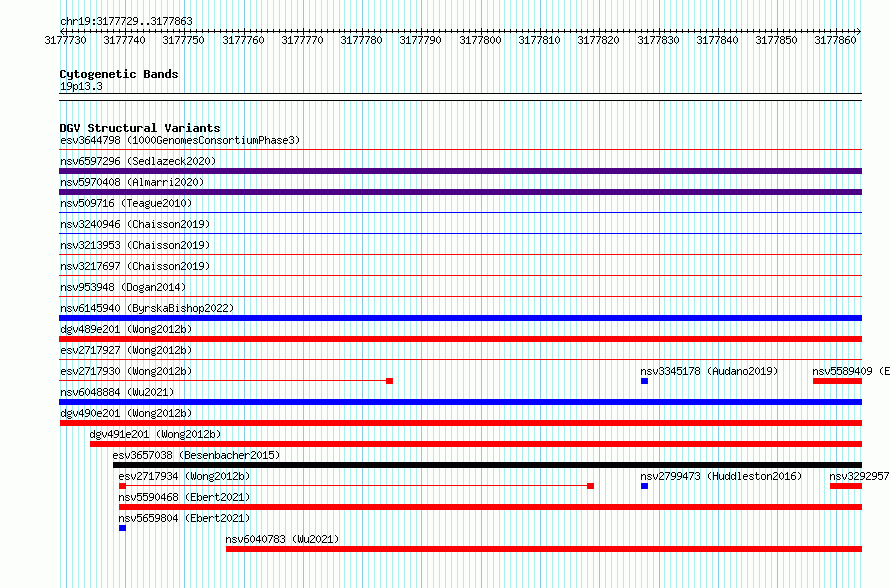Open variant nsv3345178 (Audano2019) label
The width and height of the screenshot is (890, 588).
[709, 371]
